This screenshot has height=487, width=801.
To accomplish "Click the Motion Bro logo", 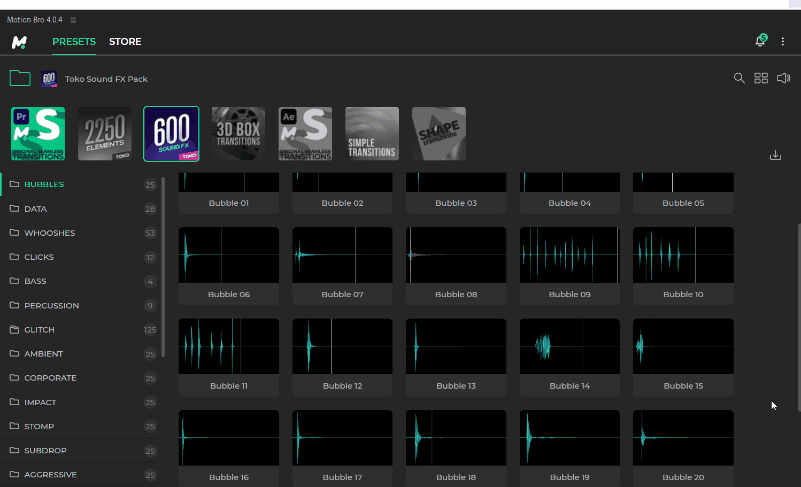I will pos(19,42).
